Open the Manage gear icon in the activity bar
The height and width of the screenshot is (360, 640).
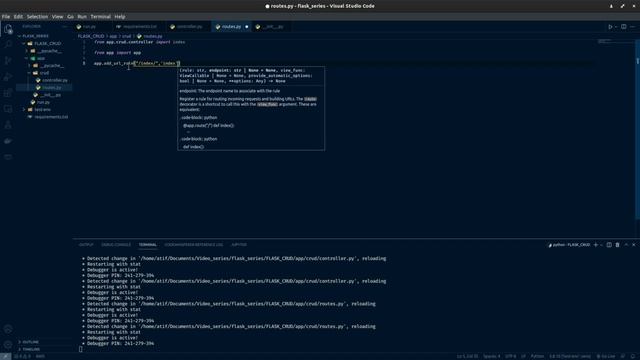(x=8, y=345)
